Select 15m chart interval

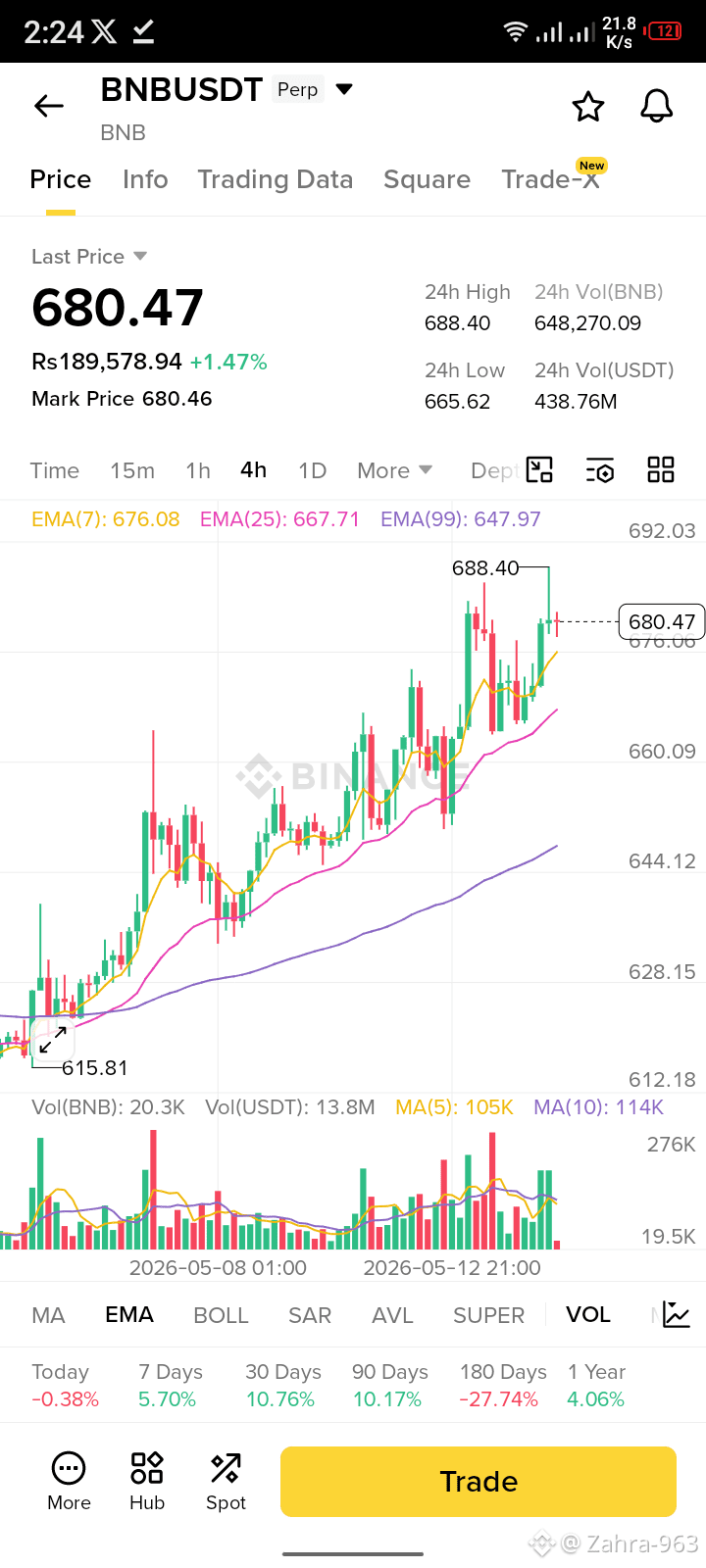pyautogui.click(x=132, y=470)
